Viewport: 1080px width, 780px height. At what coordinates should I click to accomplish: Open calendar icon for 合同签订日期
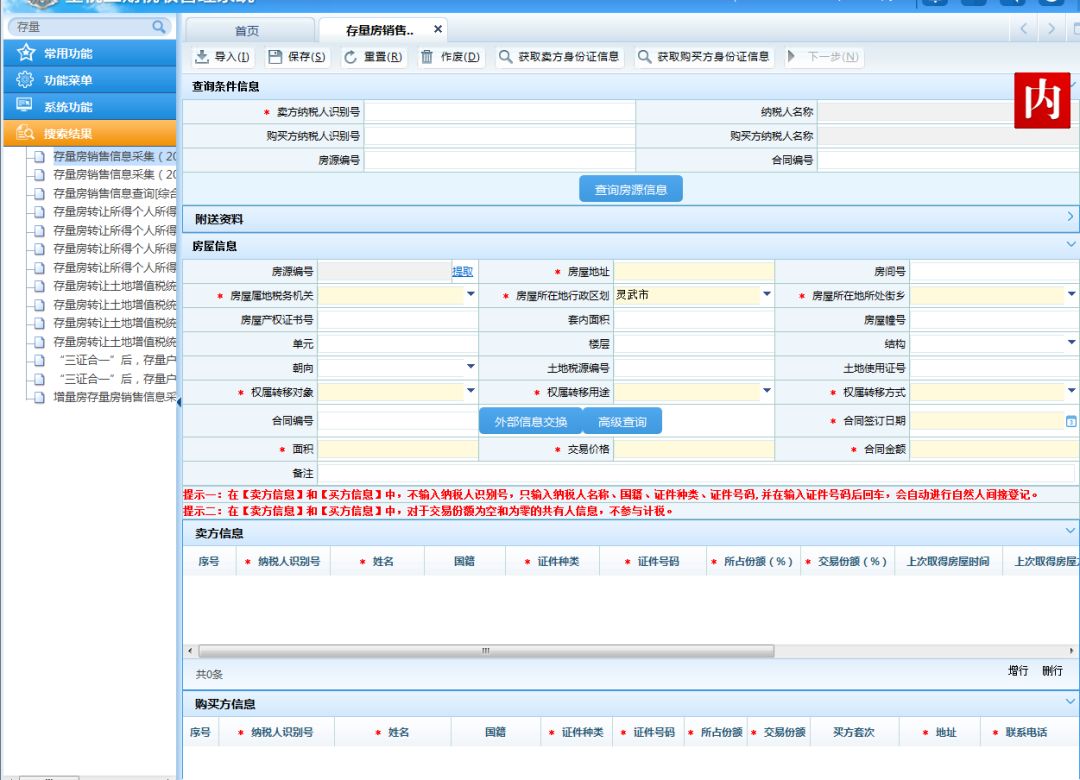coord(1071,421)
